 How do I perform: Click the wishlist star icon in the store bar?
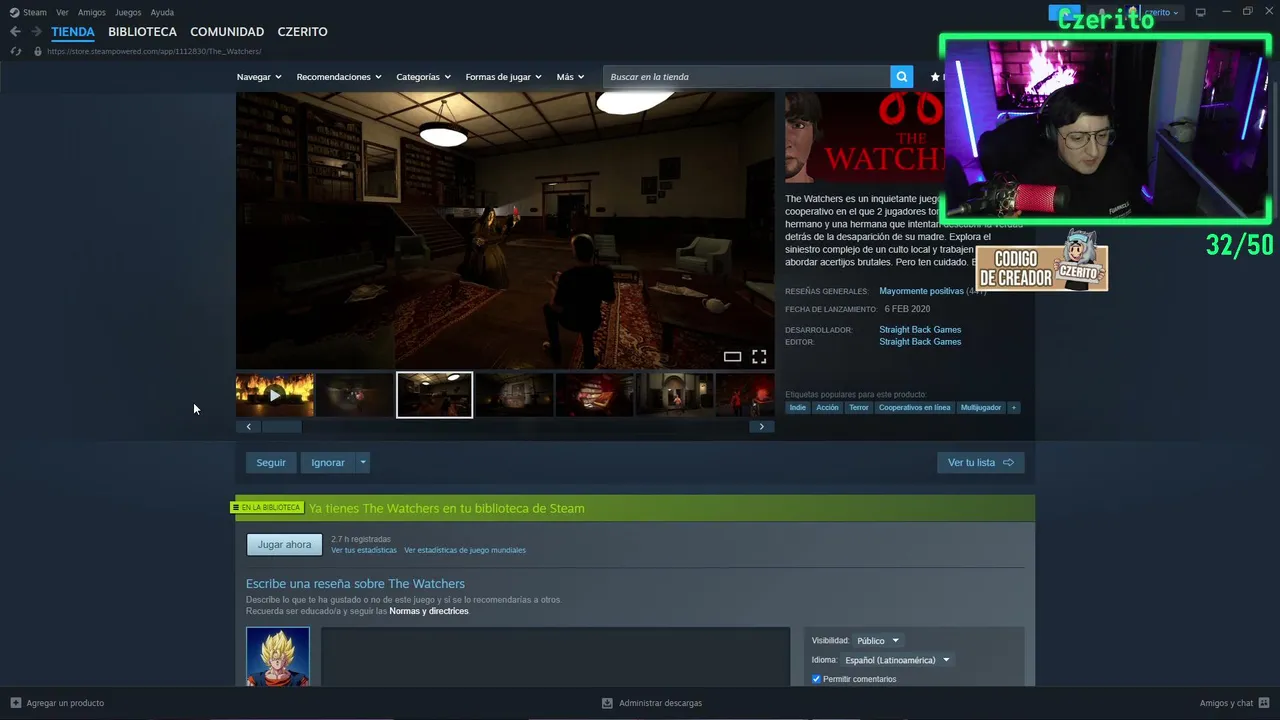(935, 77)
